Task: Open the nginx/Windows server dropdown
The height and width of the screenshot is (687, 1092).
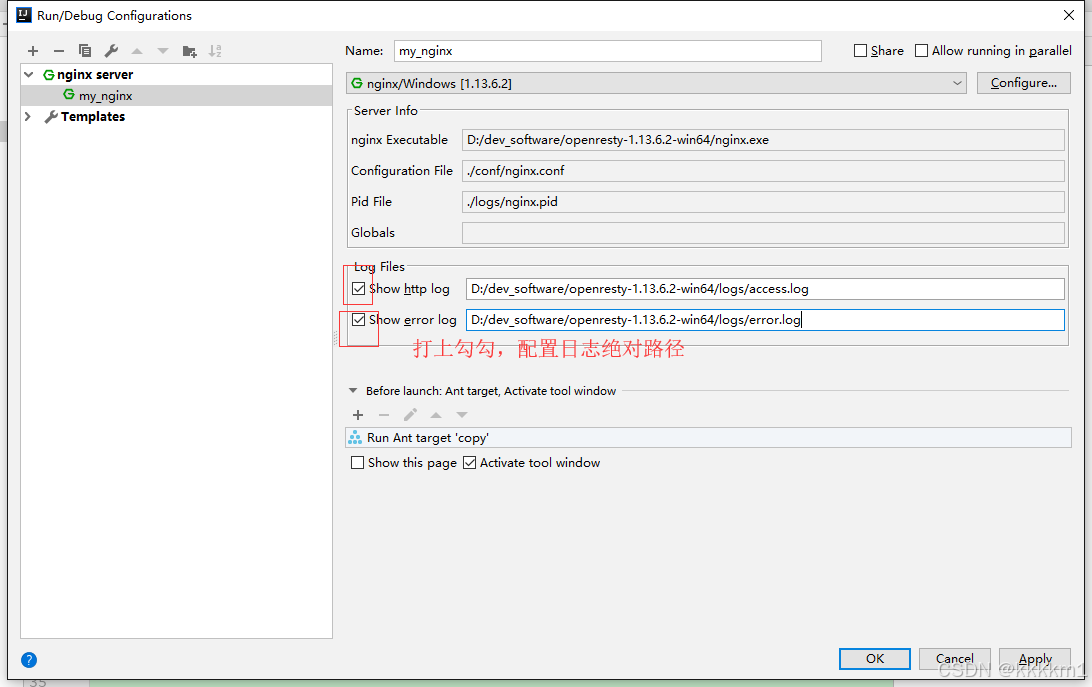Action: pyautogui.click(x=656, y=84)
